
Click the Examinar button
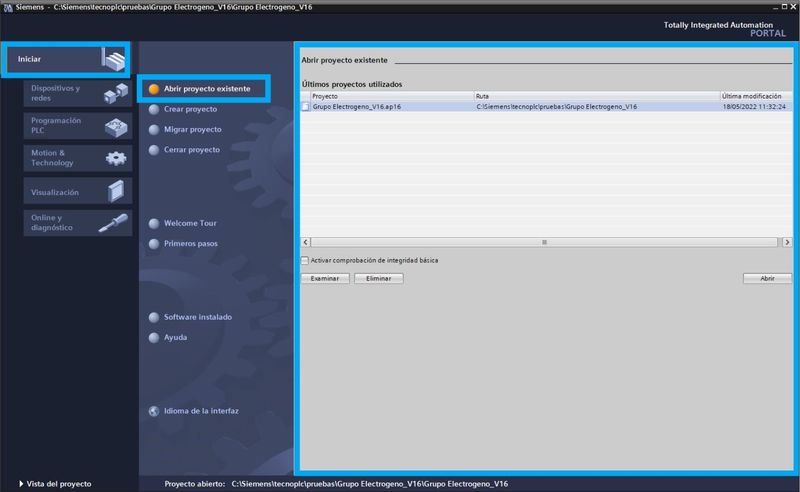tap(325, 278)
